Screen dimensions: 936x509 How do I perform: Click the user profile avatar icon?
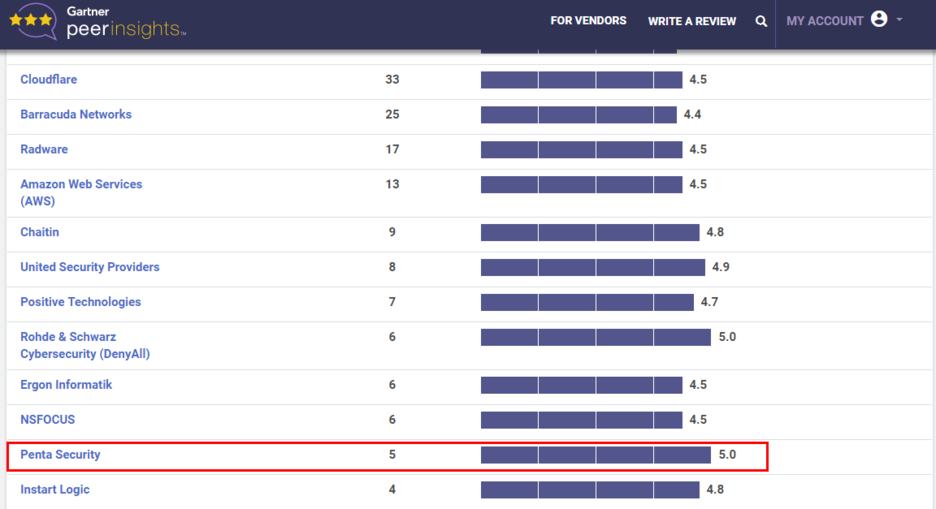[x=879, y=19]
